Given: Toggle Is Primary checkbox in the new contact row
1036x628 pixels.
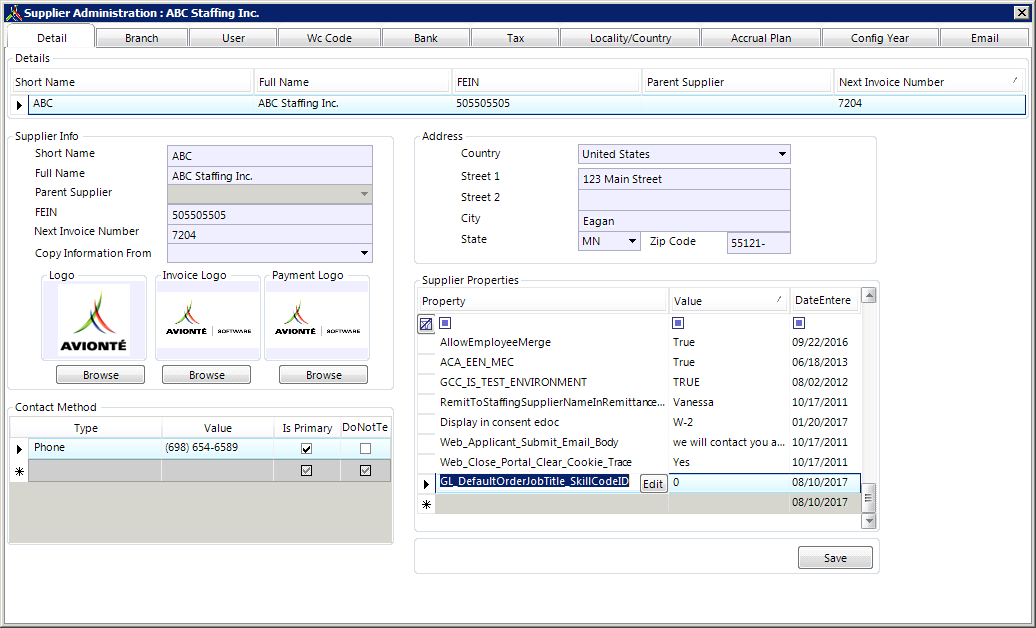Looking at the screenshot, I should pos(307,471).
